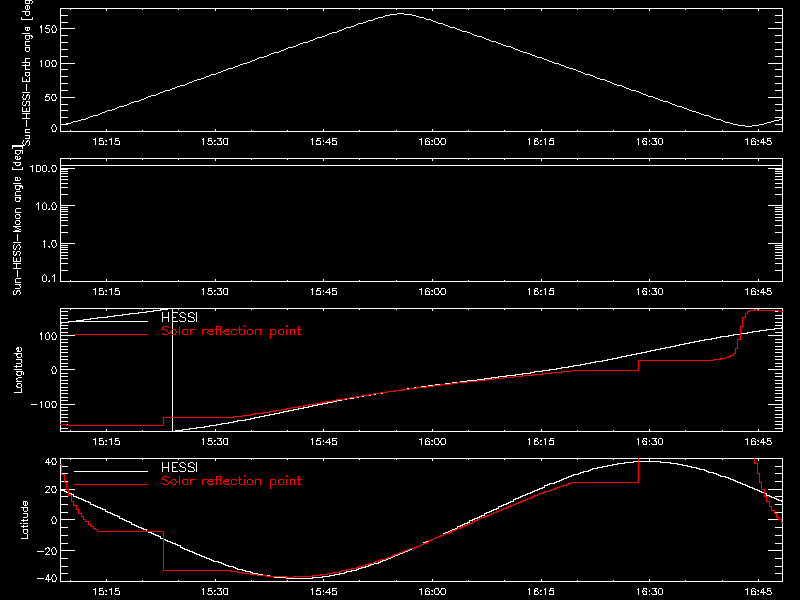The image size is (800, 600).
Task: Click Solar reflection point legend in Longitude plot
Action: click(x=231, y=331)
